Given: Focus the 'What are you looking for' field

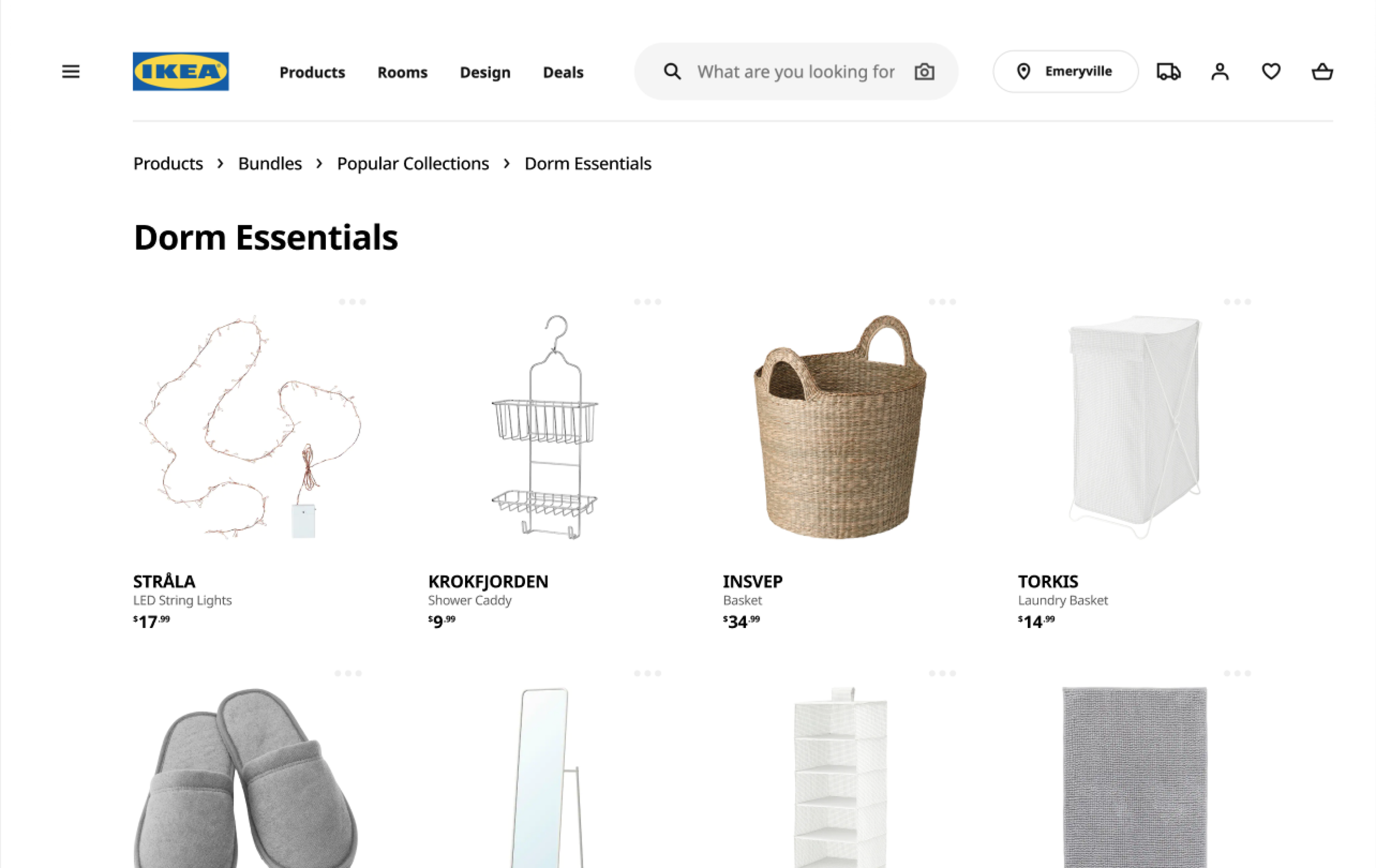Looking at the screenshot, I should pos(795,72).
